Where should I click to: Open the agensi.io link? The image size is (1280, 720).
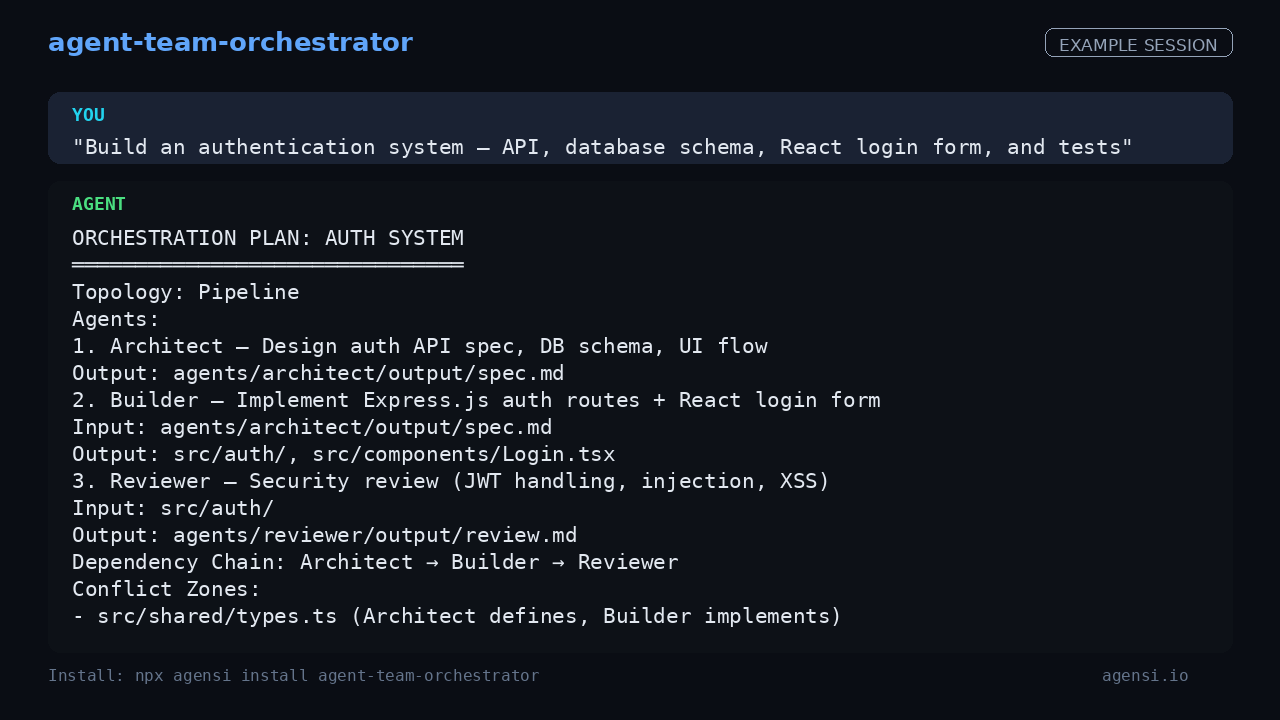[1145, 676]
